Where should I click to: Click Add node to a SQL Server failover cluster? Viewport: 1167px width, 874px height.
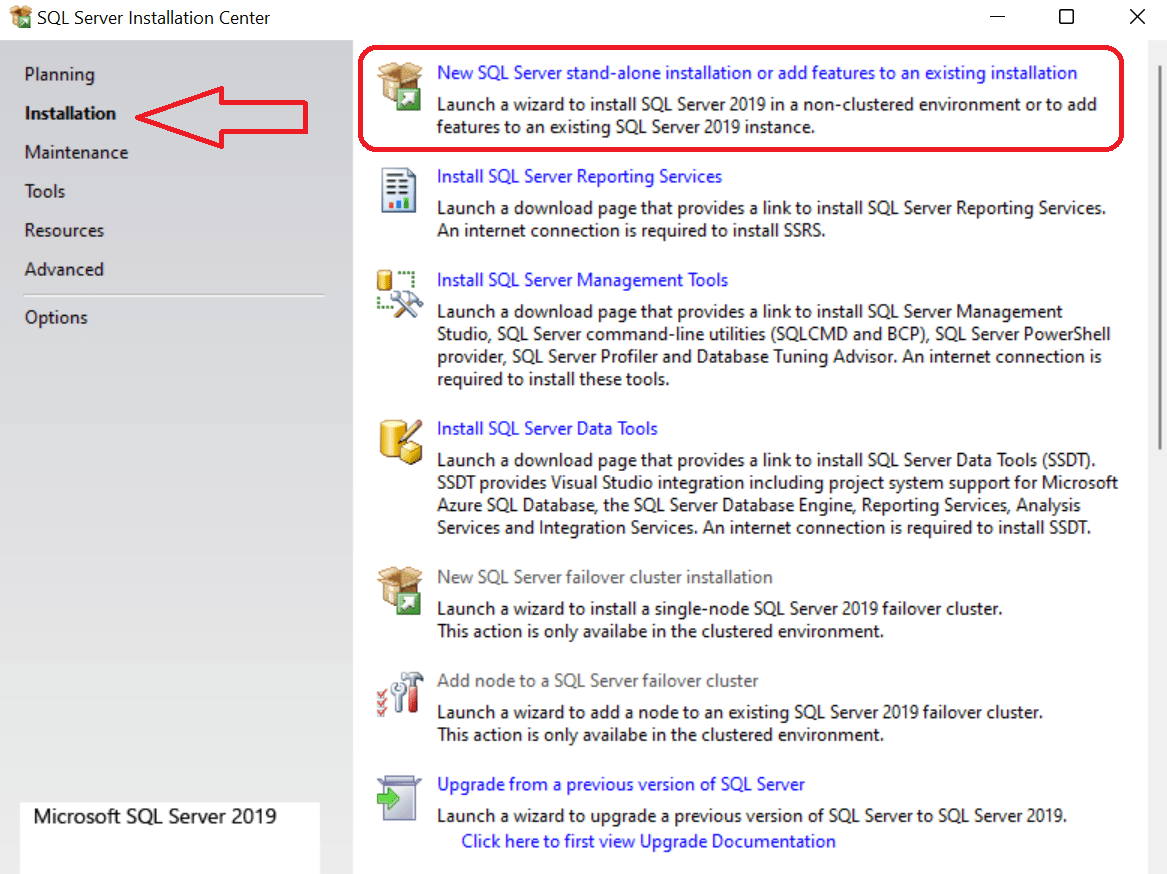tap(598, 680)
